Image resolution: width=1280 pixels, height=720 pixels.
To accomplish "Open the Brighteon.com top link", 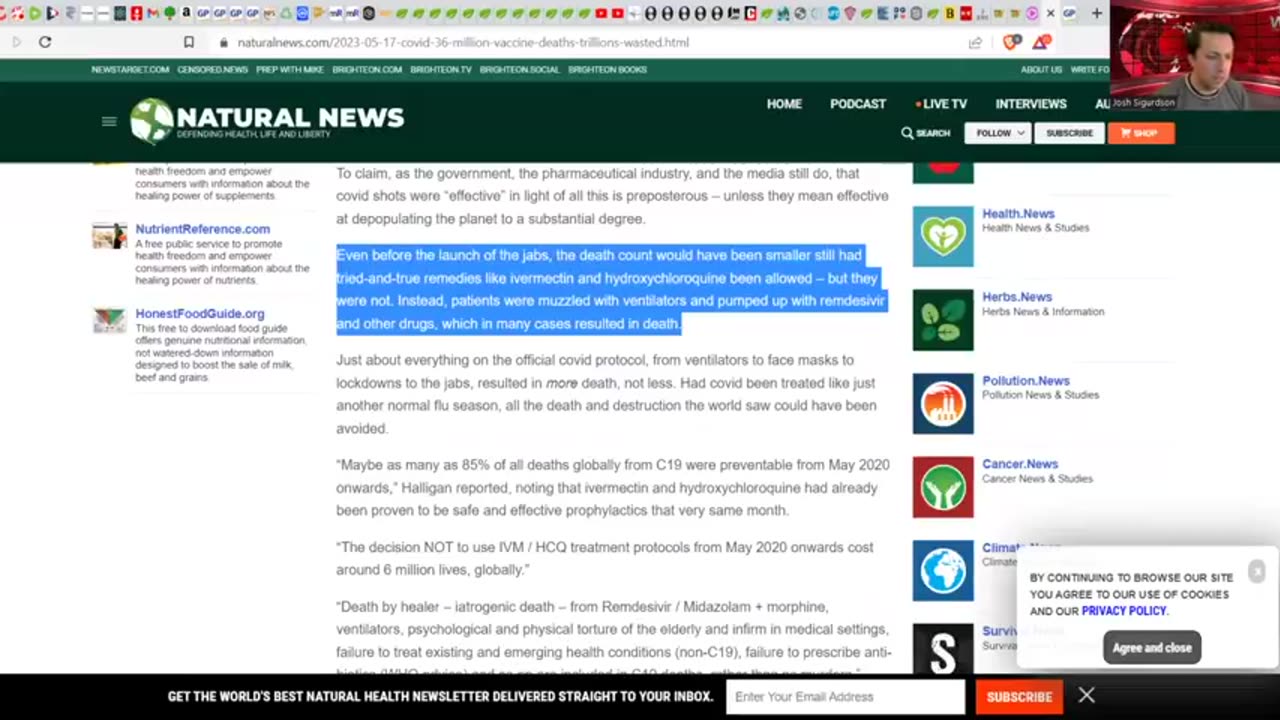I will (x=367, y=70).
